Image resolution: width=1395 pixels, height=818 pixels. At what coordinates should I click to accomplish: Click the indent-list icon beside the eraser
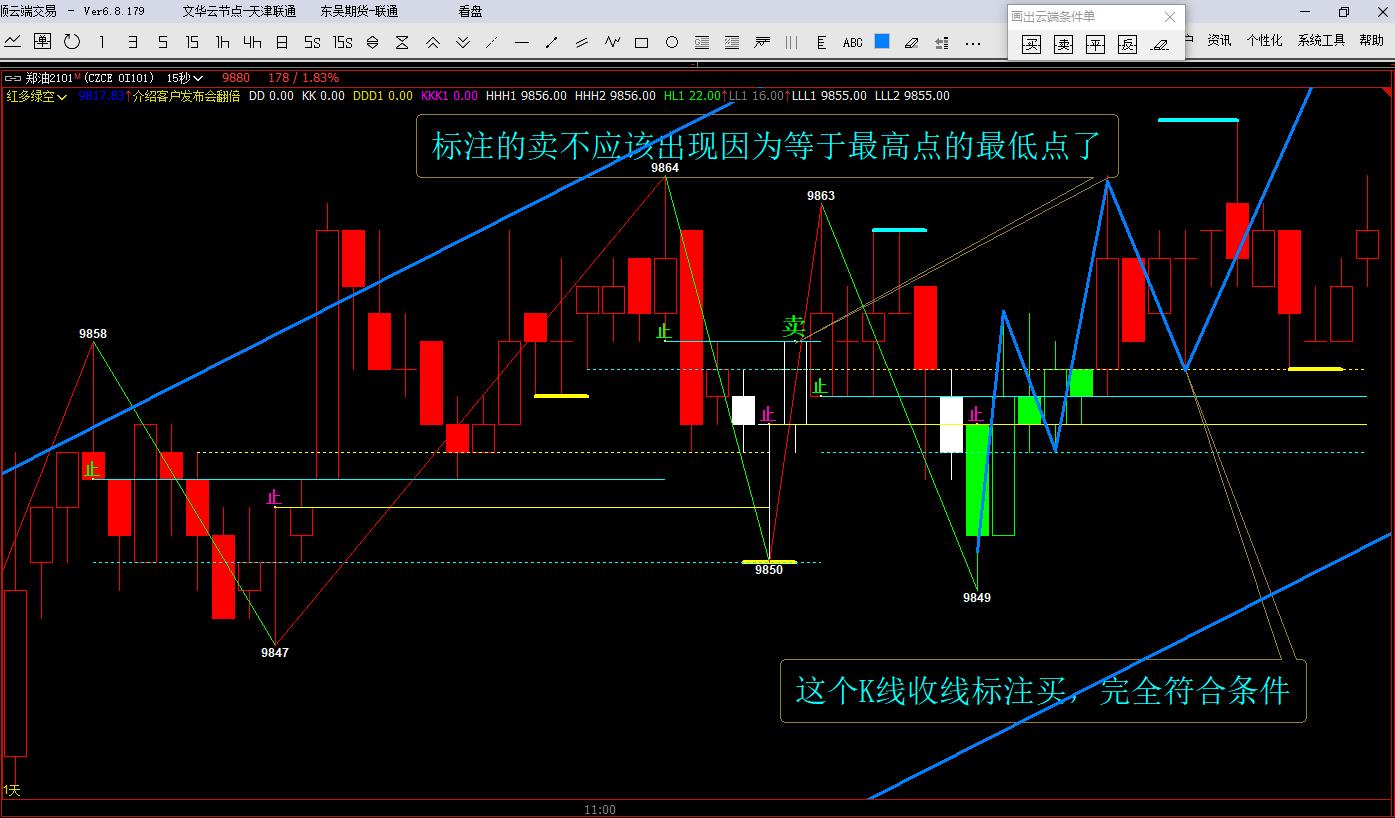tap(942, 42)
